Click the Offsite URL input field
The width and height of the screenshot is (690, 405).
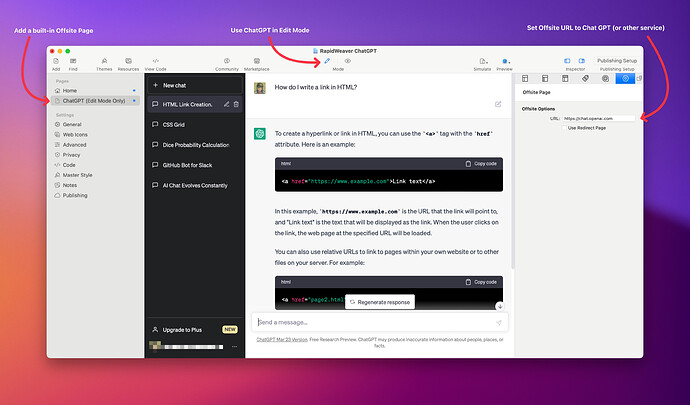[x=598, y=118]
